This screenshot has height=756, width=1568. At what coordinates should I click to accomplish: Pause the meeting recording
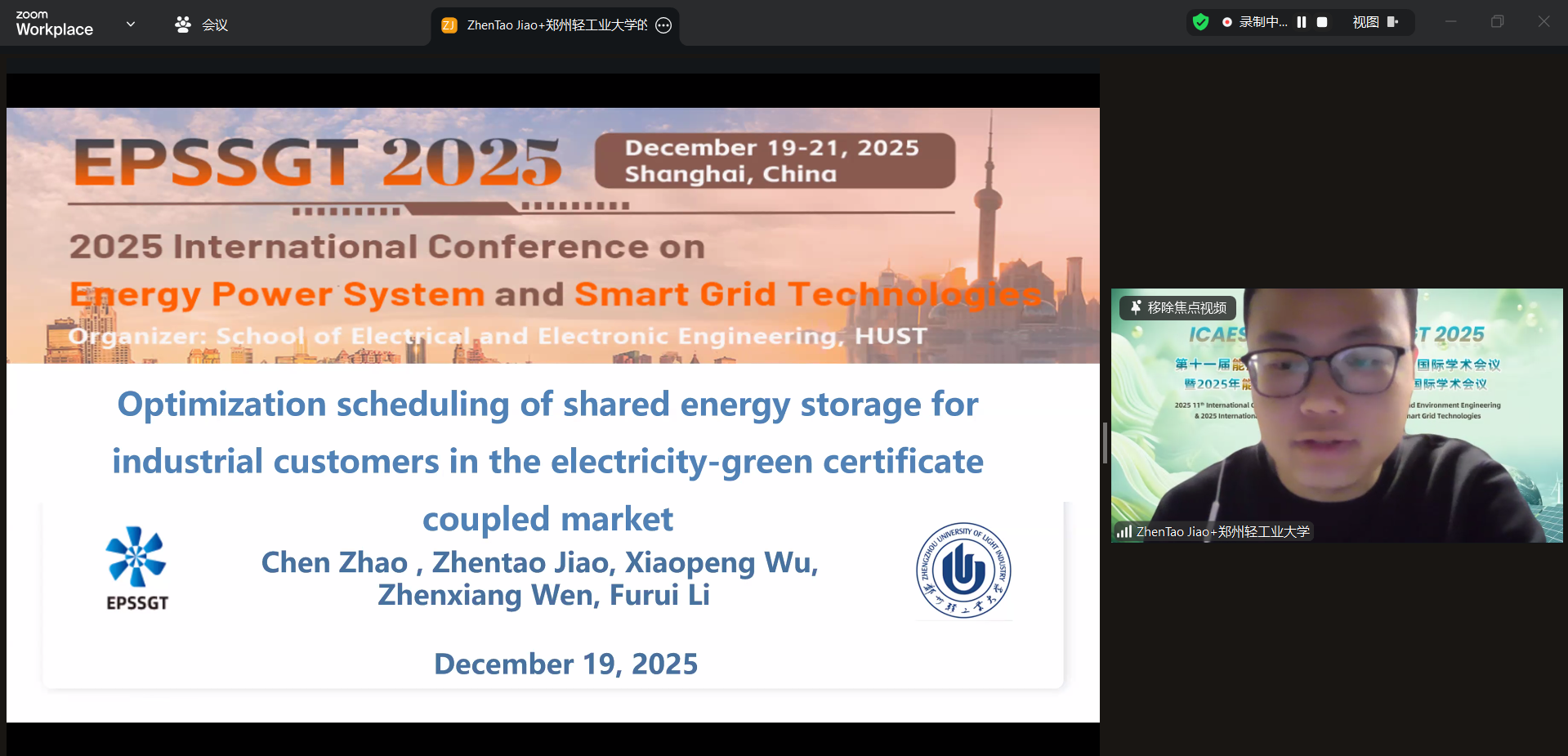[1302, 22]
